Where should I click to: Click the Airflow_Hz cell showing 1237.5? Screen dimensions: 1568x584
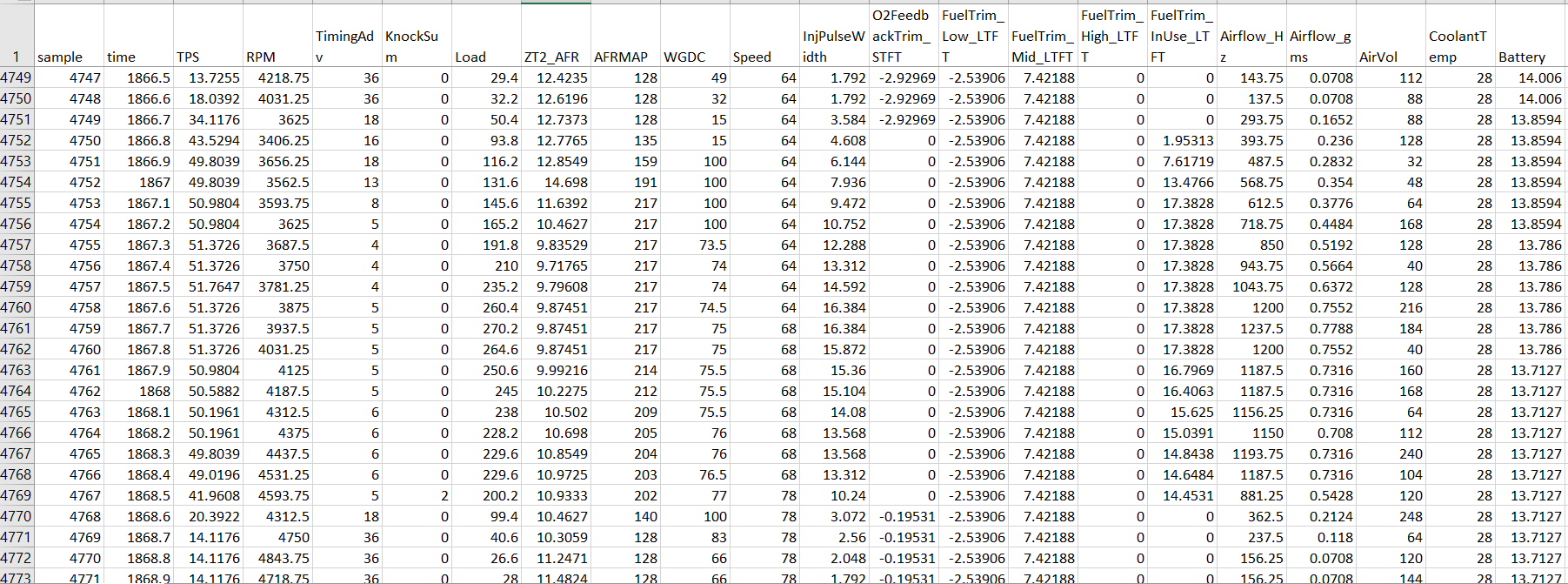tap(1251, 328)
